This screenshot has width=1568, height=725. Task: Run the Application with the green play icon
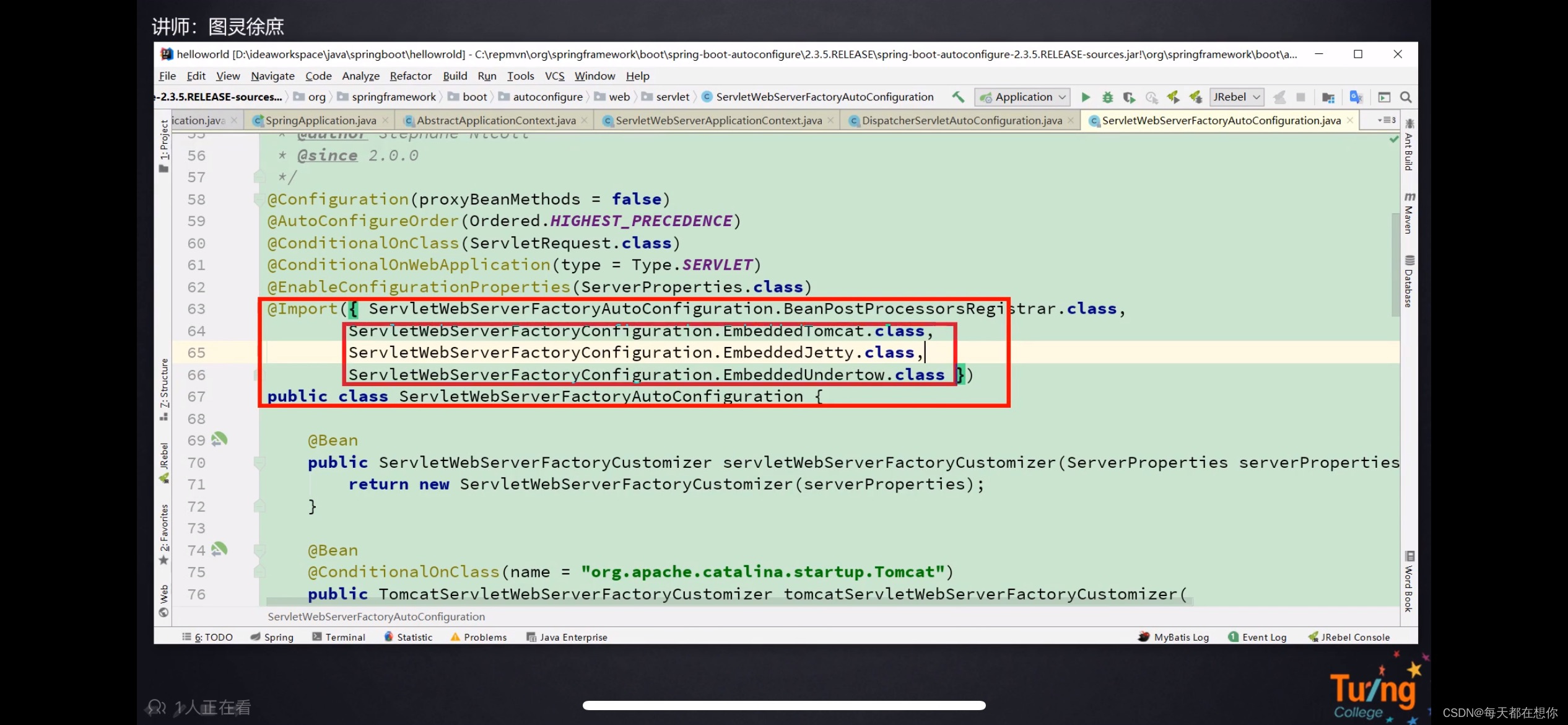tap(1086, 97)
